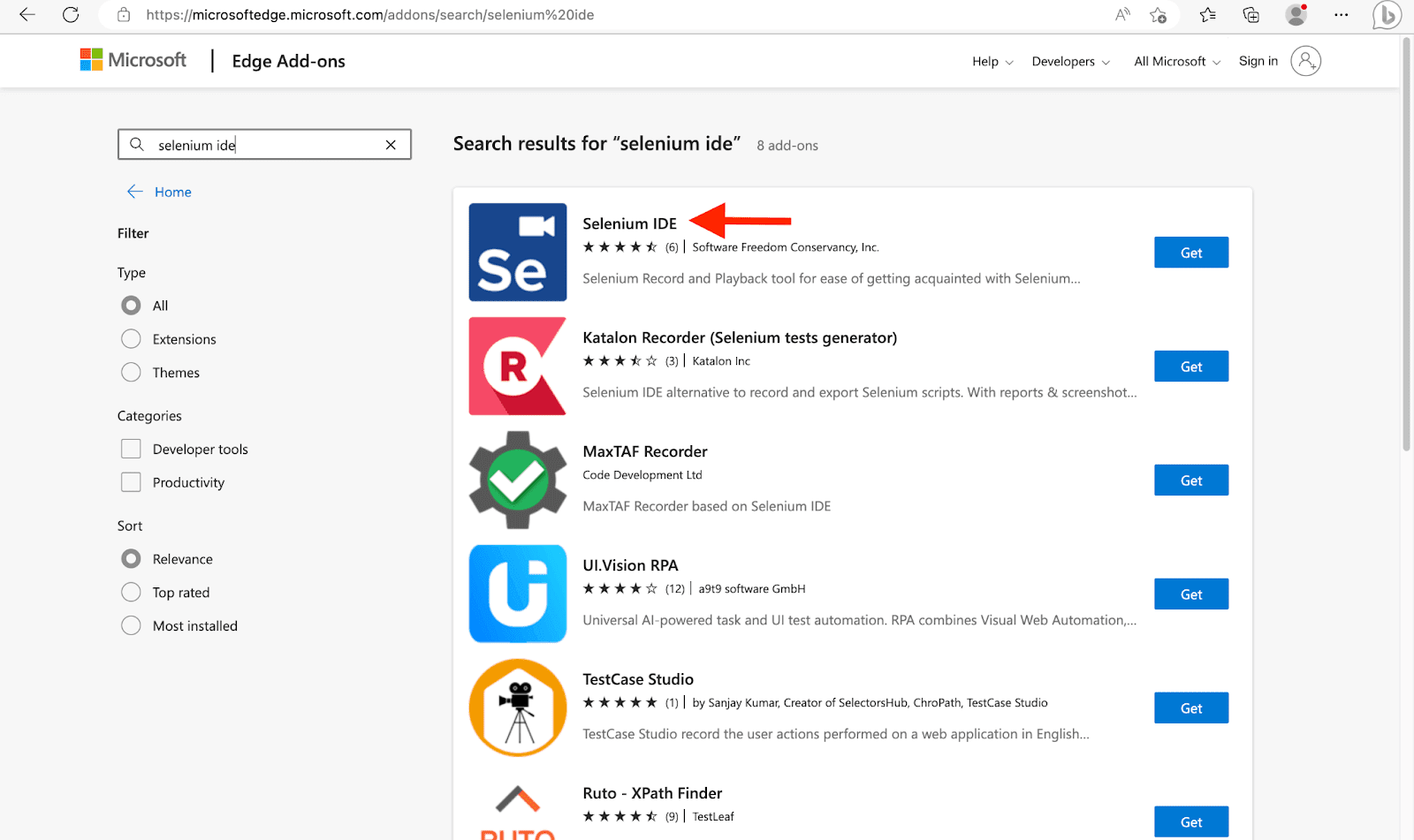Expand the Help menu
The height and width of the screenshot is (840, 1414).
(991, 61)
